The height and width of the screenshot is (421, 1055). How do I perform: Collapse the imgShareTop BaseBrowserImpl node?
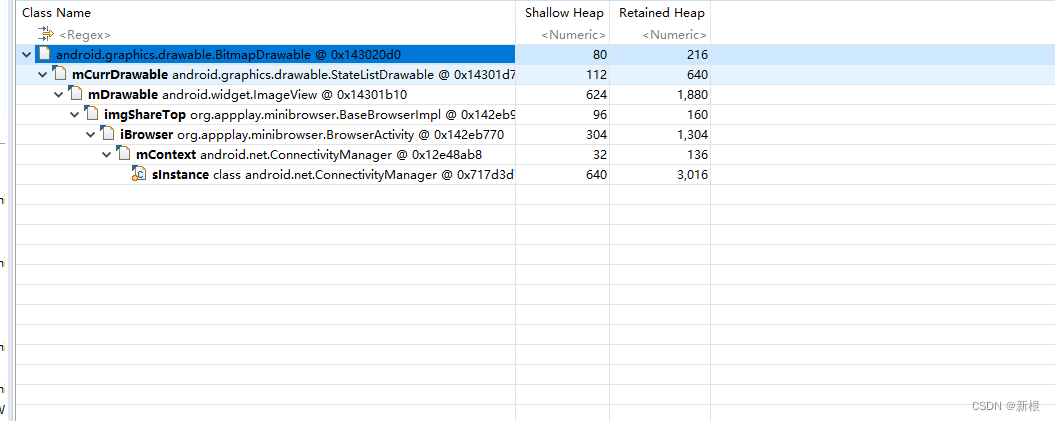point(75,115)
